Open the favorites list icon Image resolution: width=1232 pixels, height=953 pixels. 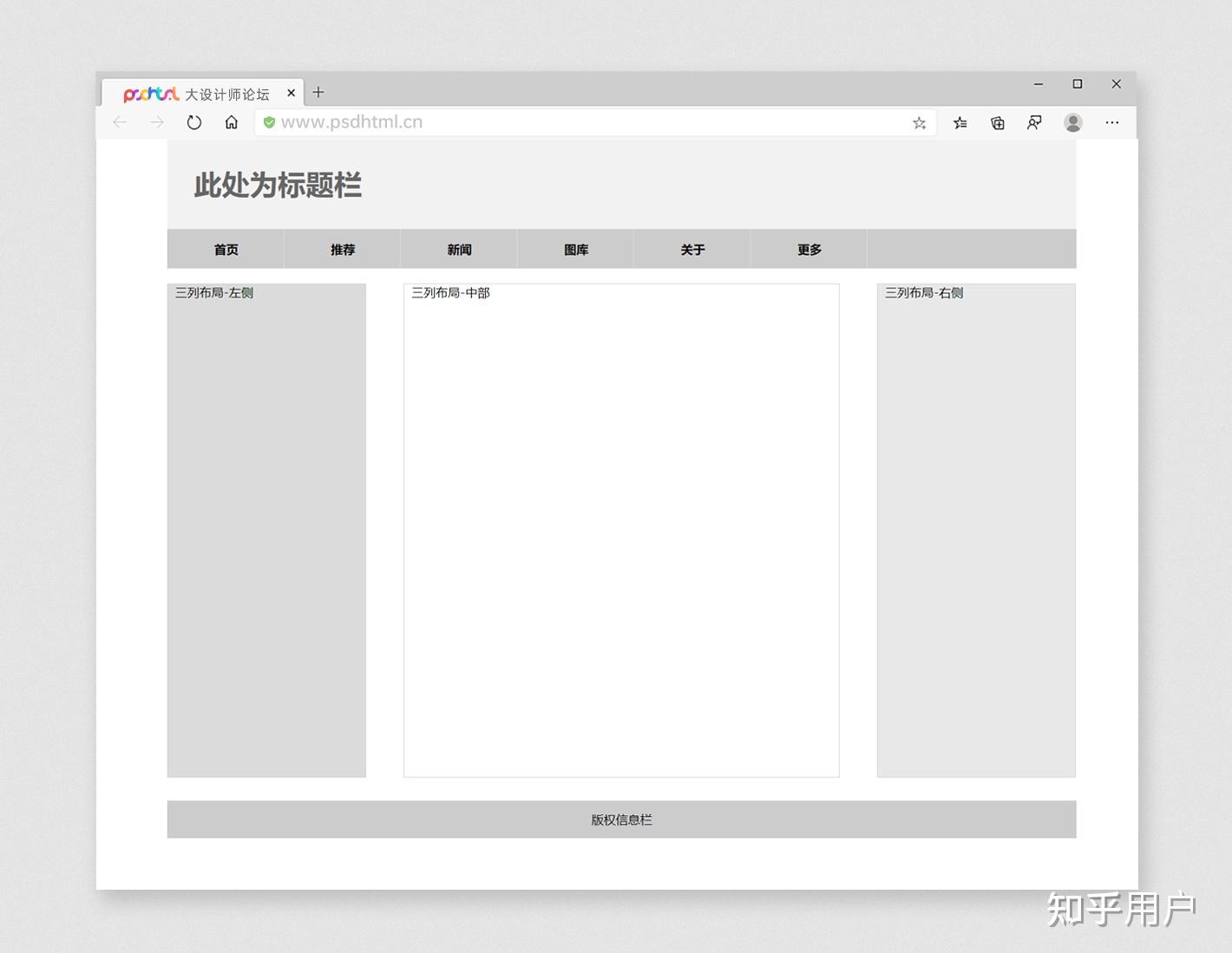960,123
